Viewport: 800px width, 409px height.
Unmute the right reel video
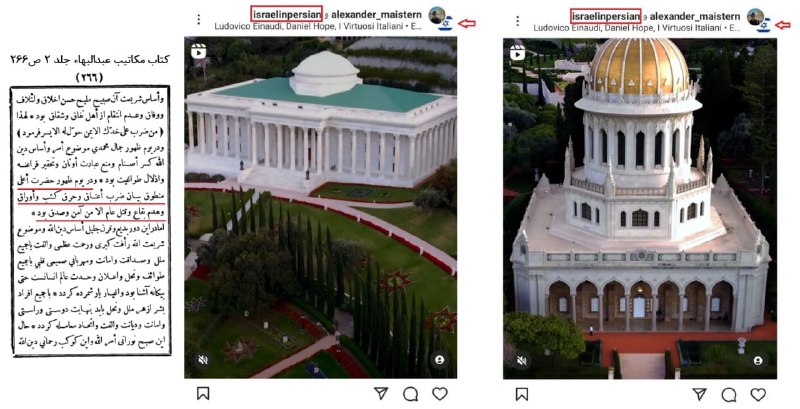(521, 361)
